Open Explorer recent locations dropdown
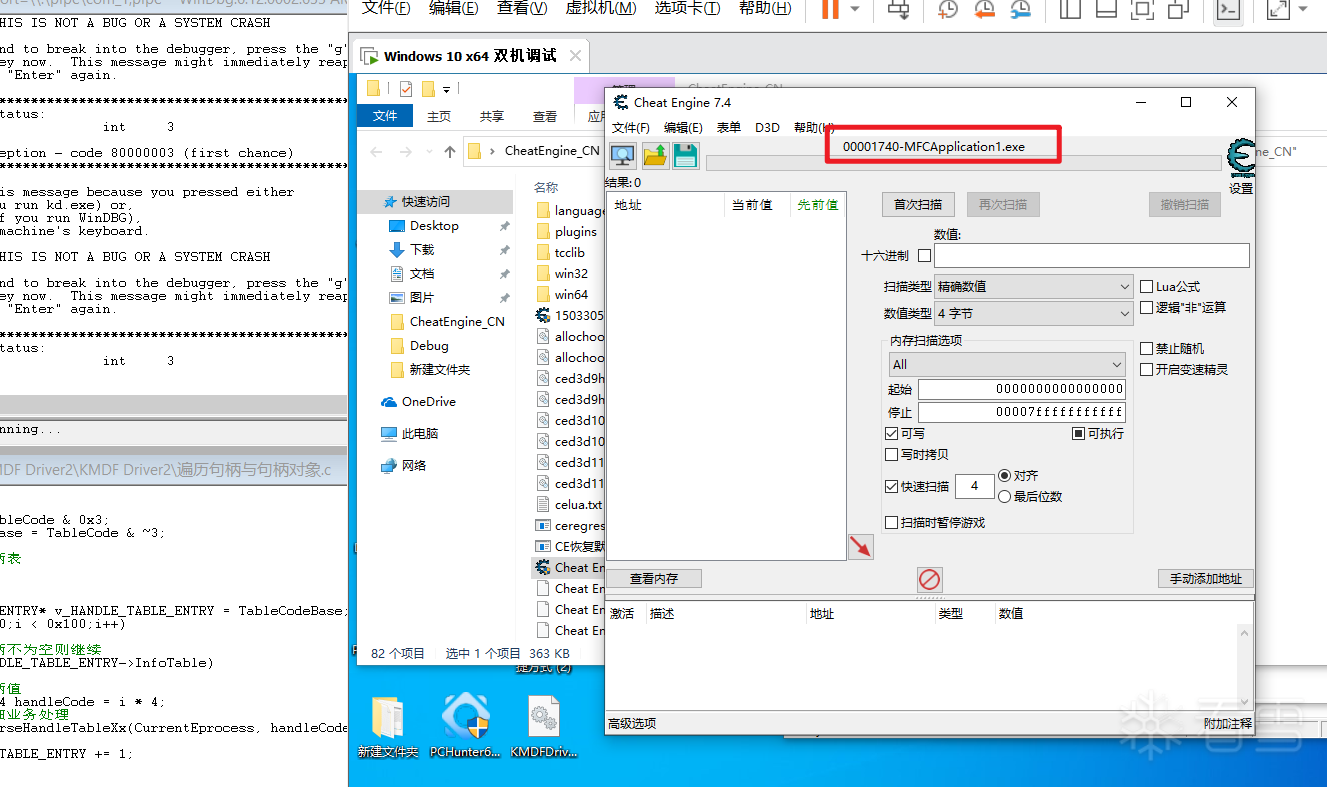The height and width of the screenshot is (787, 1327). coord(427,152)
